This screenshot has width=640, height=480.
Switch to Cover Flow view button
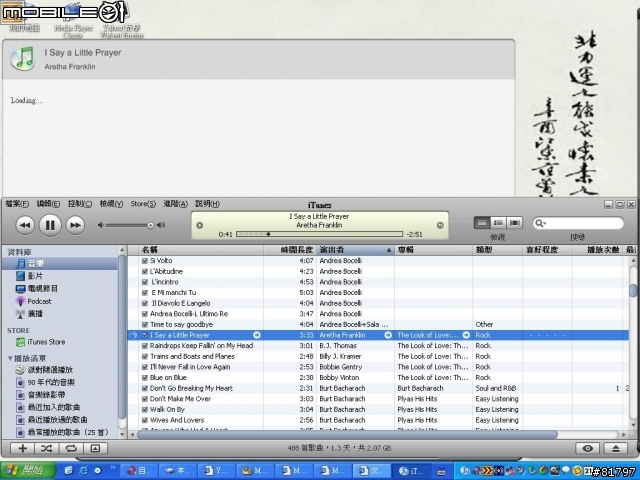514,223
